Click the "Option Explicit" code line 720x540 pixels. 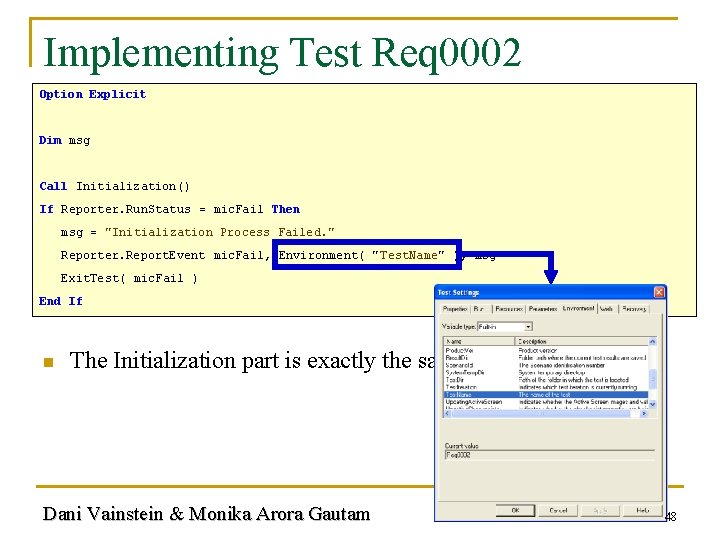[x=92, y=94]
